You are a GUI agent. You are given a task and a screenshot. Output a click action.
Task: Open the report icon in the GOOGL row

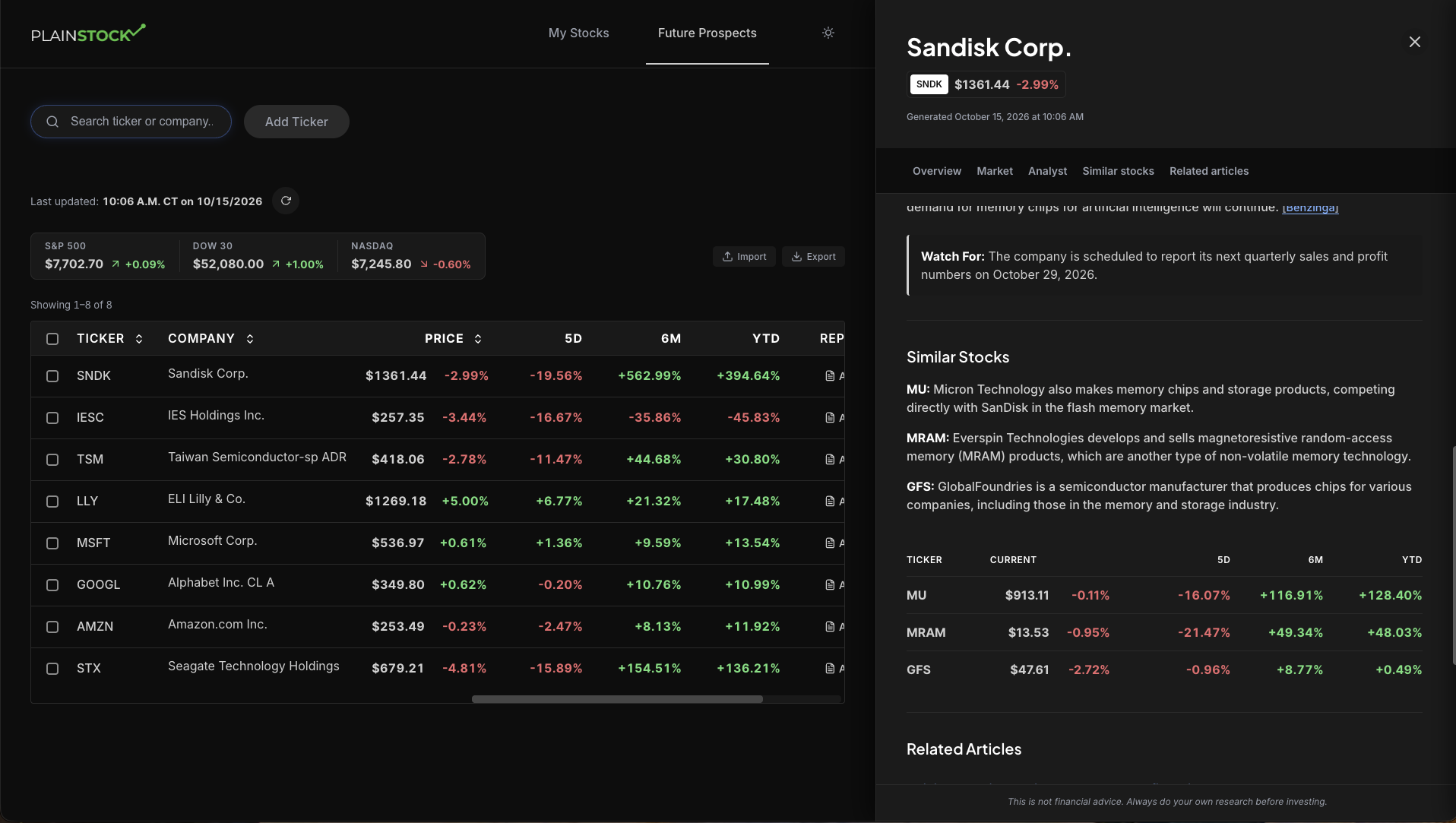830,585
